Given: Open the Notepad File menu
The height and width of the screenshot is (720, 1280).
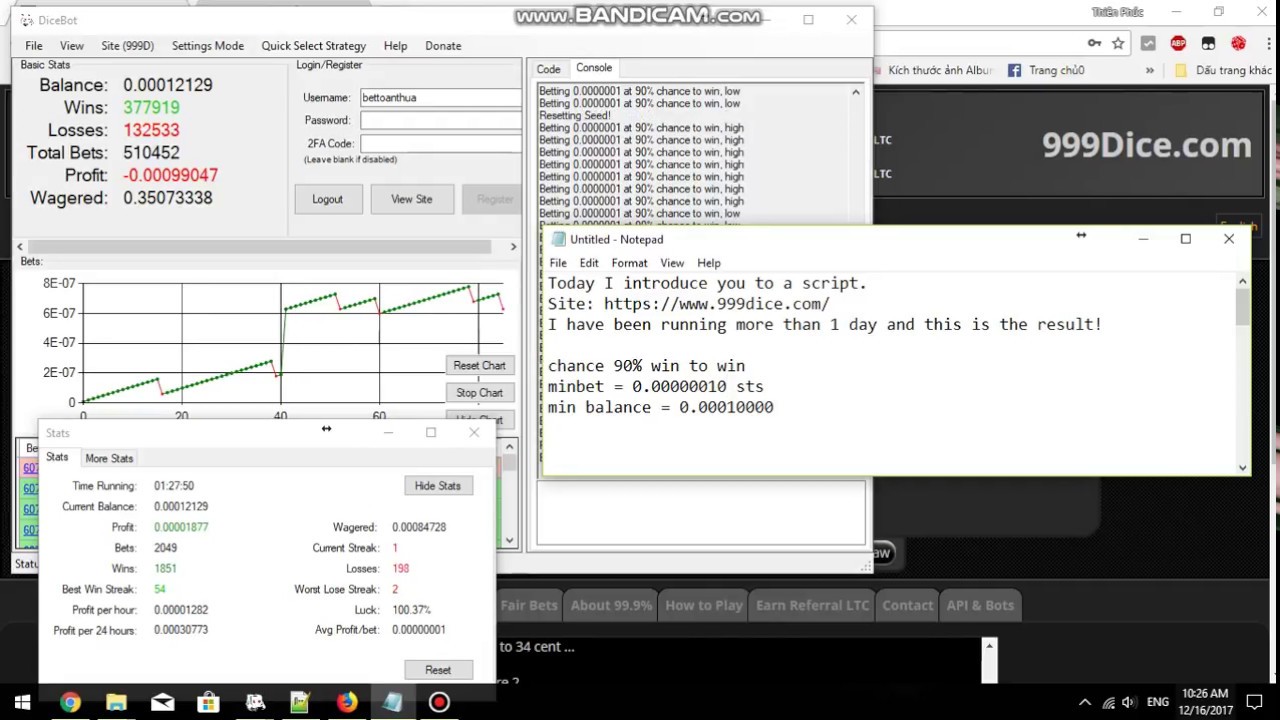Looking at the screenshot, I should coord(558,263).
